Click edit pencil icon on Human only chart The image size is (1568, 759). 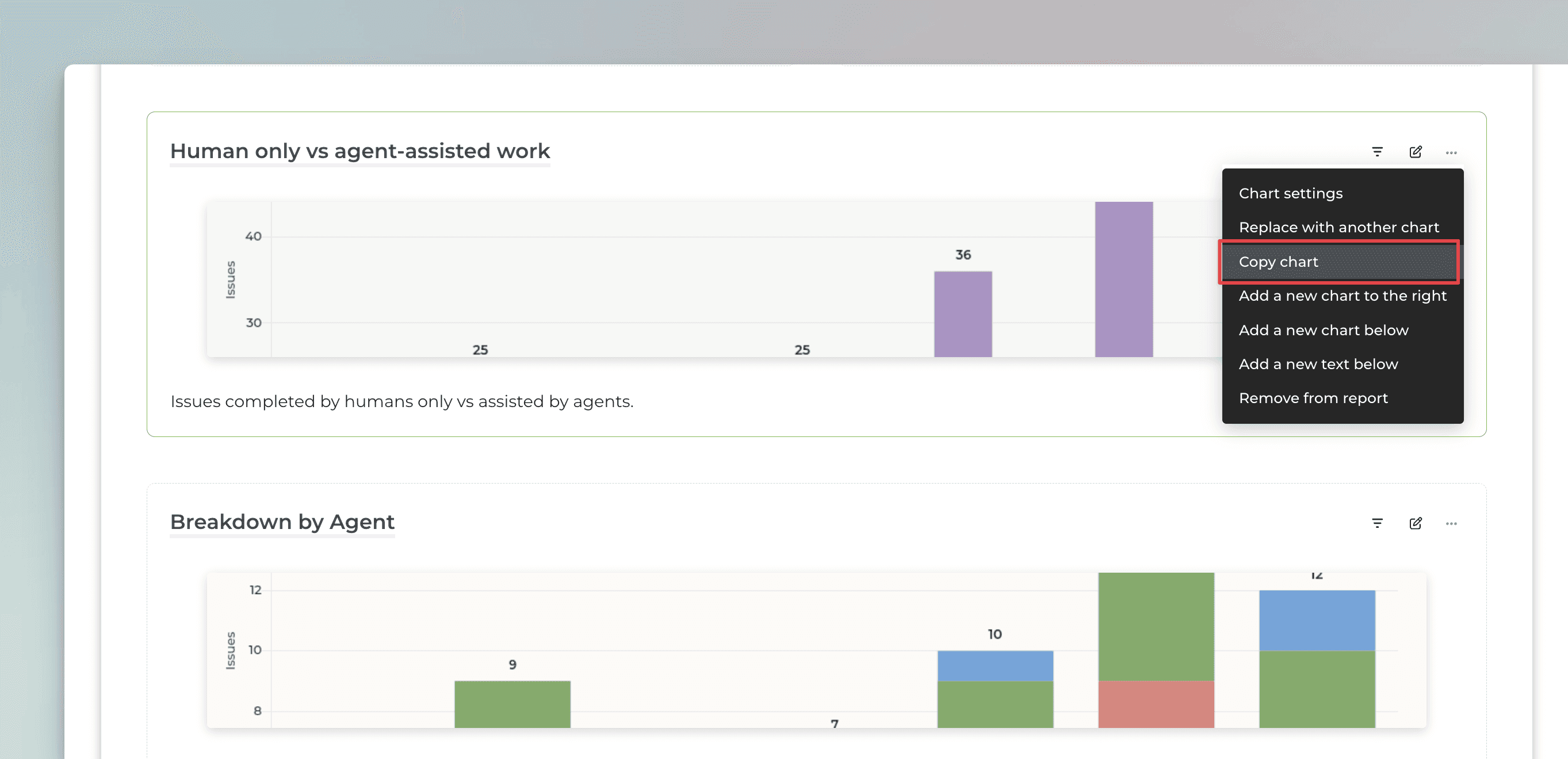click(1415, 152)
